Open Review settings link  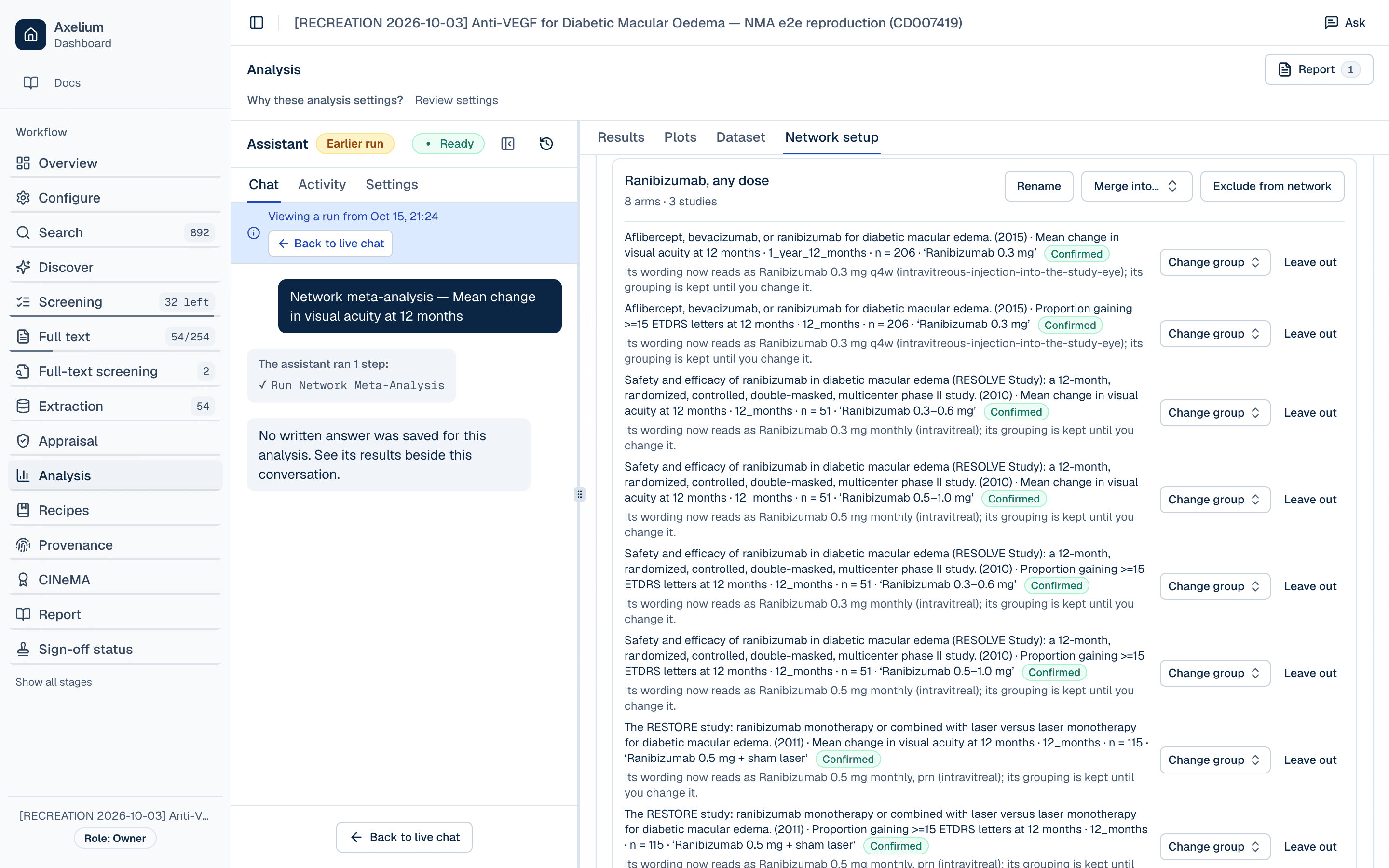456,100
